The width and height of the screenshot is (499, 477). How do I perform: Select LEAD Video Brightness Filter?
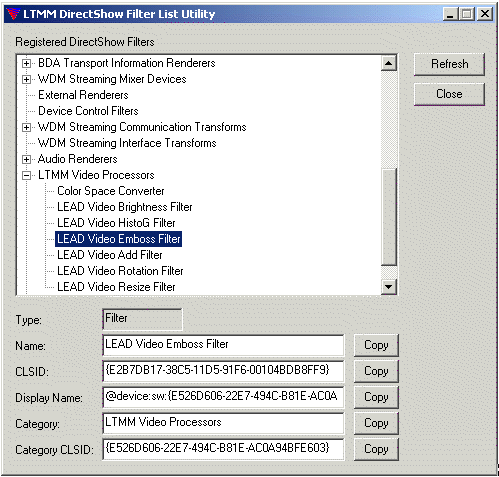pos(125,207)
